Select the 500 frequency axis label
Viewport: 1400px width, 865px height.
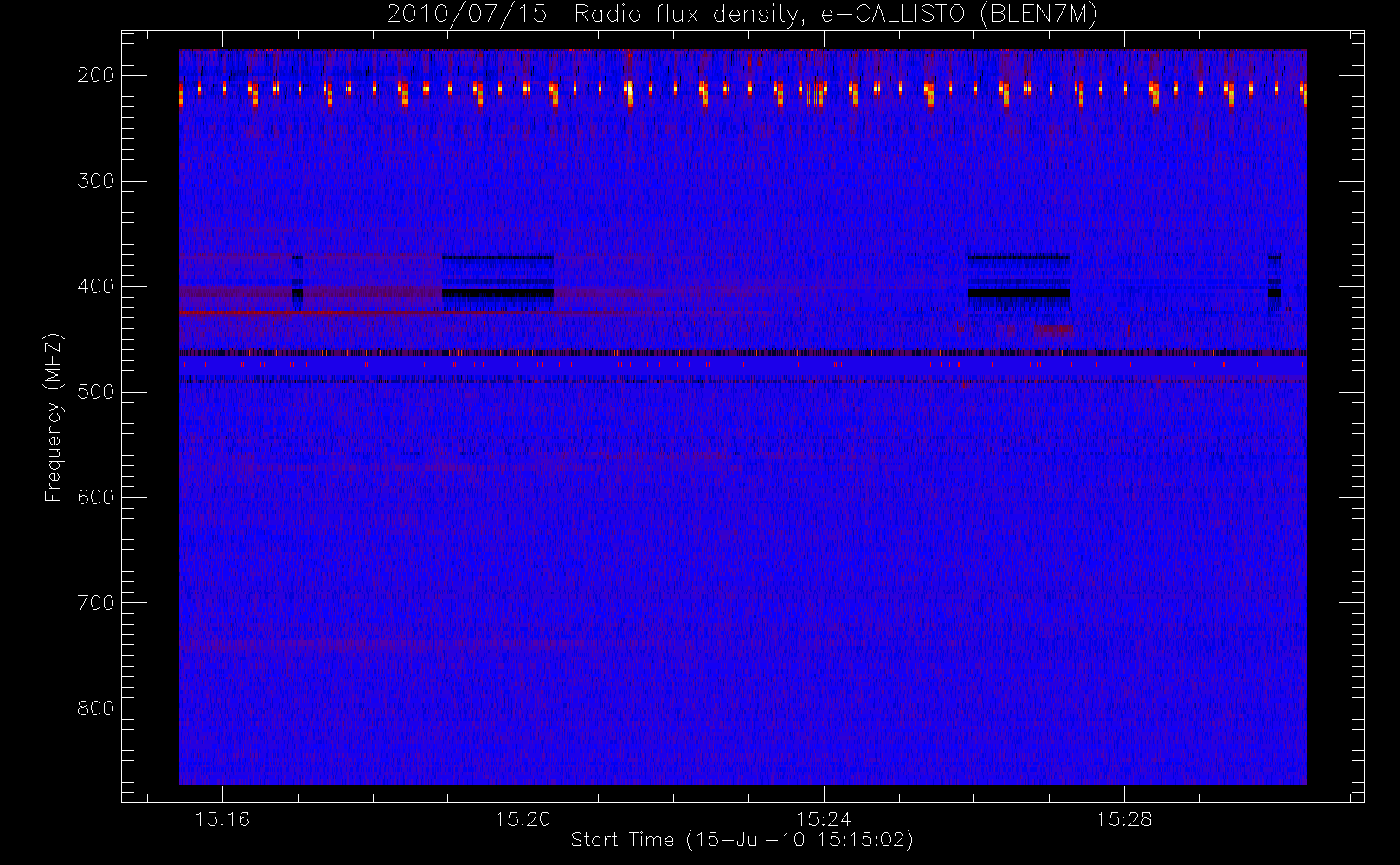96,392
